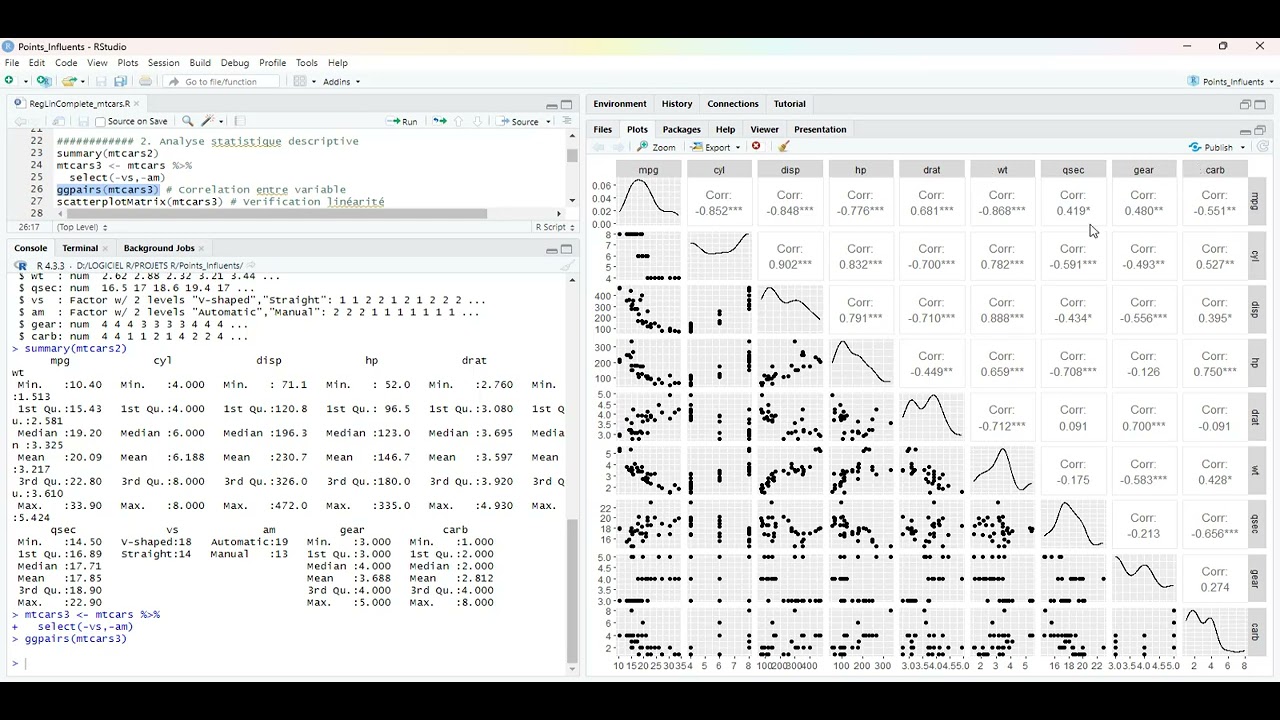This screenshot has height=720, width=1280.
Task: Click the Compile Report notebook icon
Action: click(x=240, y=121)
